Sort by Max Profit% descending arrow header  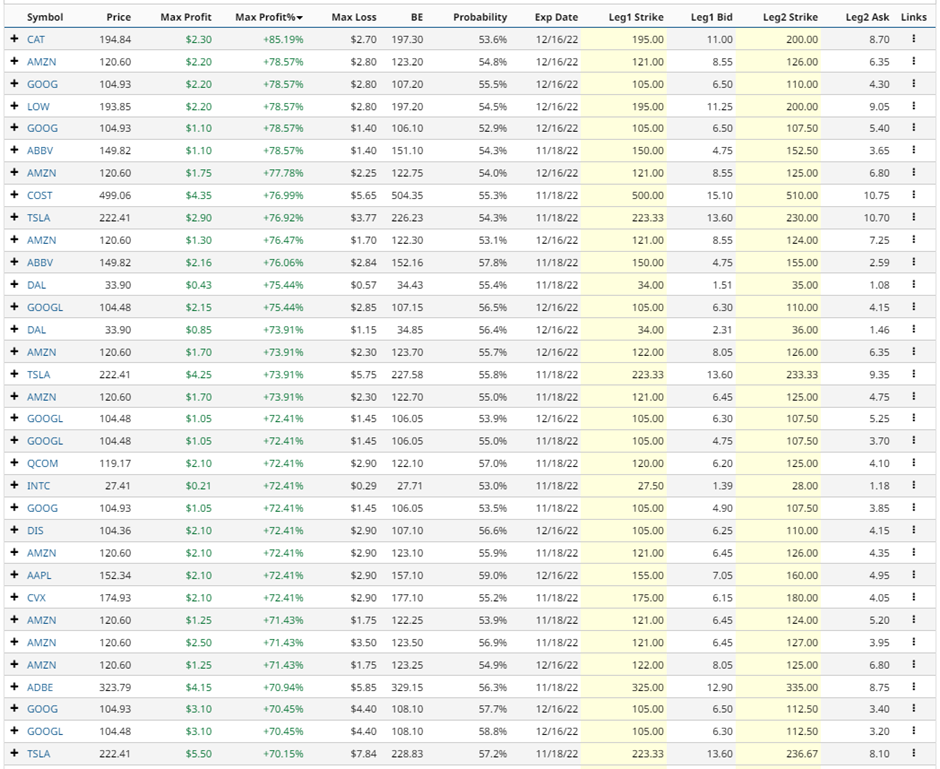269,17
